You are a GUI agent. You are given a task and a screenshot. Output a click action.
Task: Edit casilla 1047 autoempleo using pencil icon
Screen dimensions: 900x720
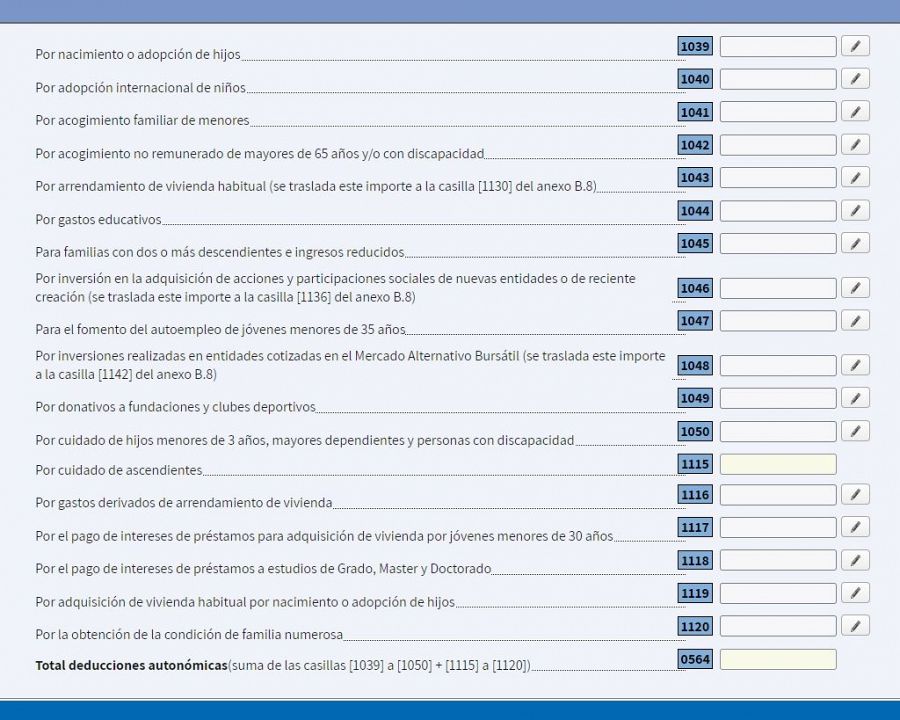click(855, 321)
